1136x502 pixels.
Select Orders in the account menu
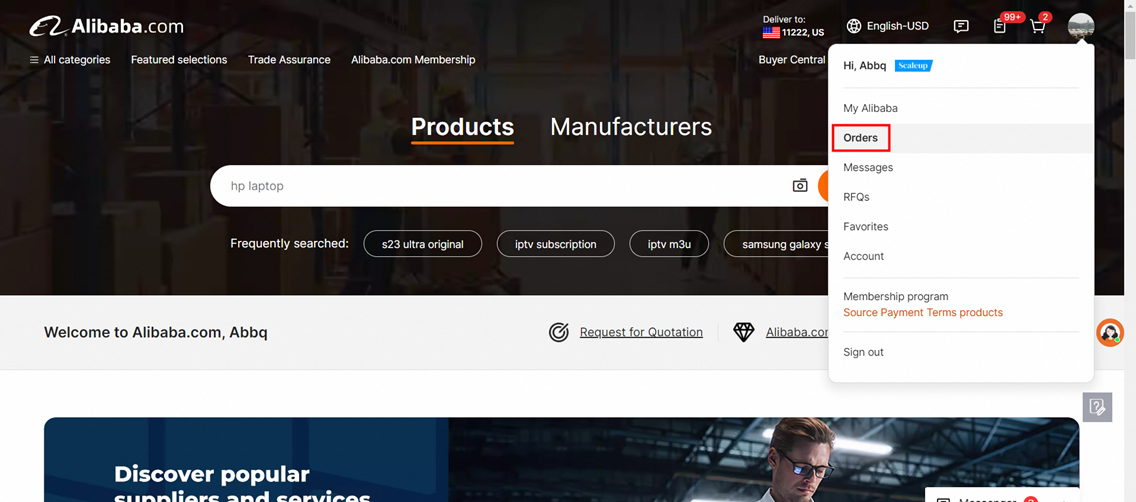click(861, 138)
